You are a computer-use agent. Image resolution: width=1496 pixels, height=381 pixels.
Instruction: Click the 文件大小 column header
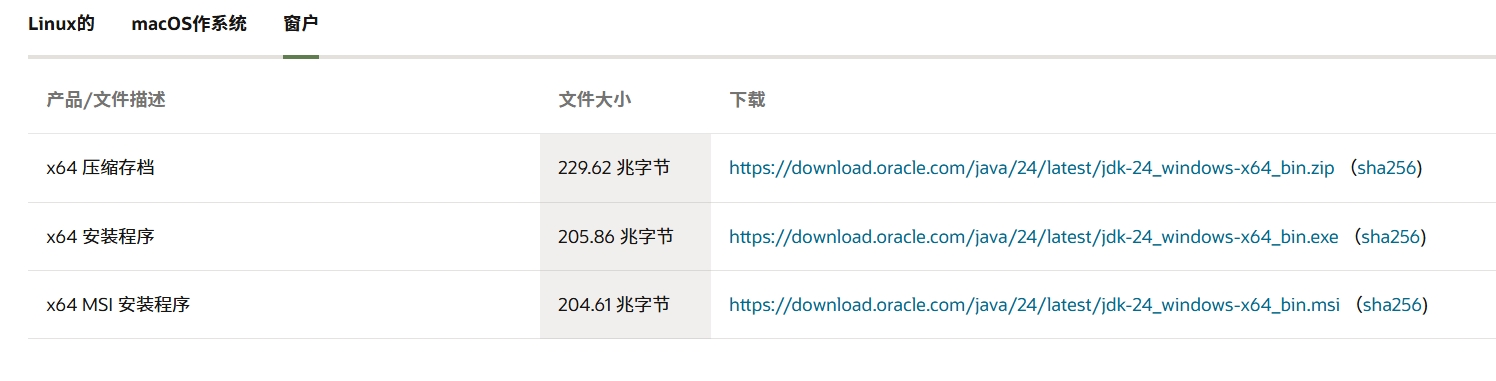pos(594,100)
